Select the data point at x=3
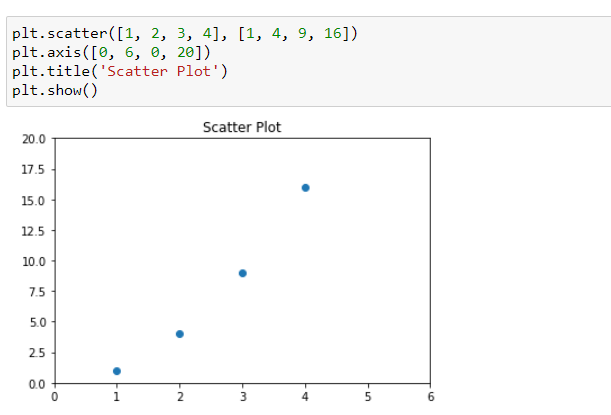This screenshot has width=611, height=415. [243, 273]
